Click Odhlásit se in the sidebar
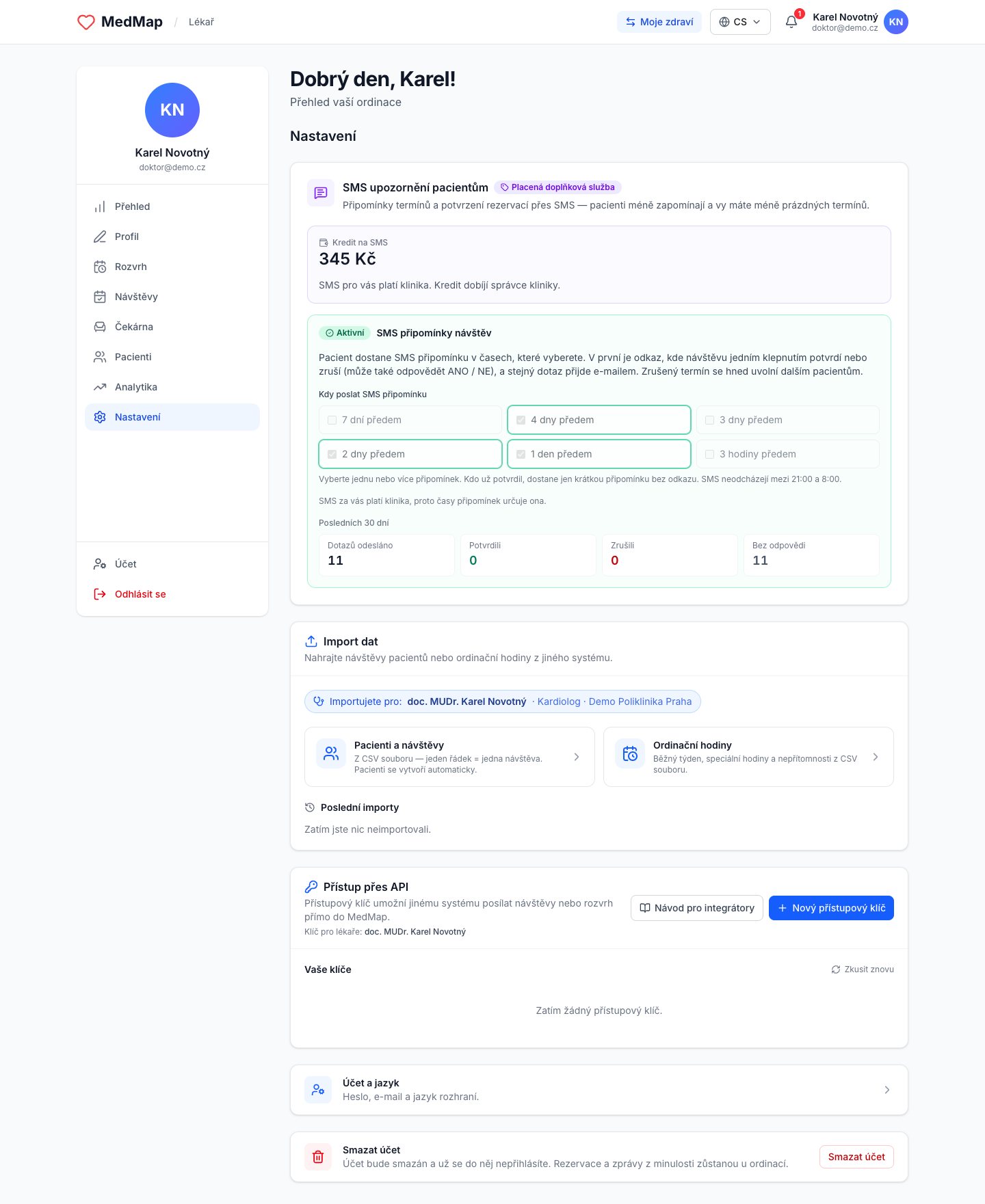 tap(172, 594)
